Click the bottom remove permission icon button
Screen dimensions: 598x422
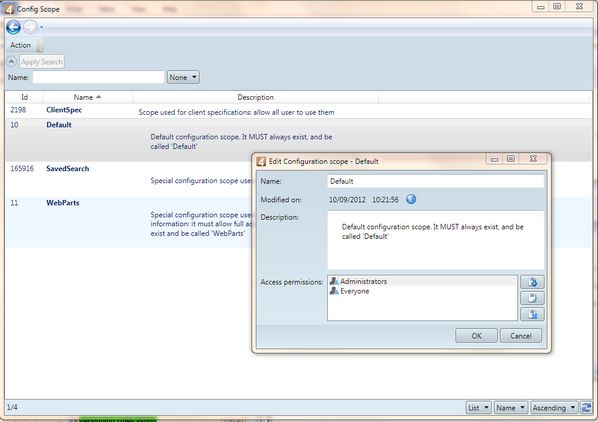(532, 314)
